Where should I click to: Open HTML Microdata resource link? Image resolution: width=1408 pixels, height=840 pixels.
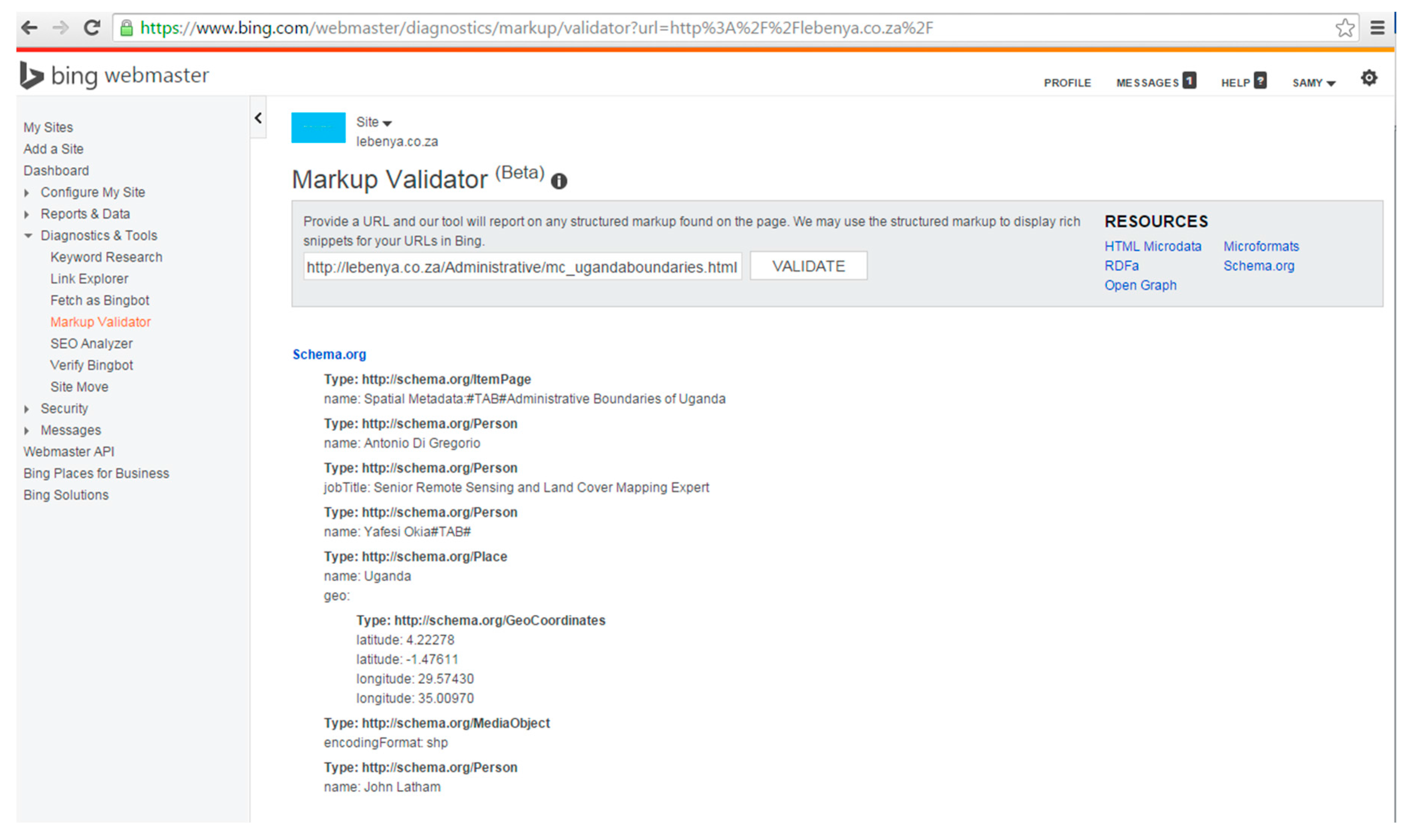[x=1152, y=246]
